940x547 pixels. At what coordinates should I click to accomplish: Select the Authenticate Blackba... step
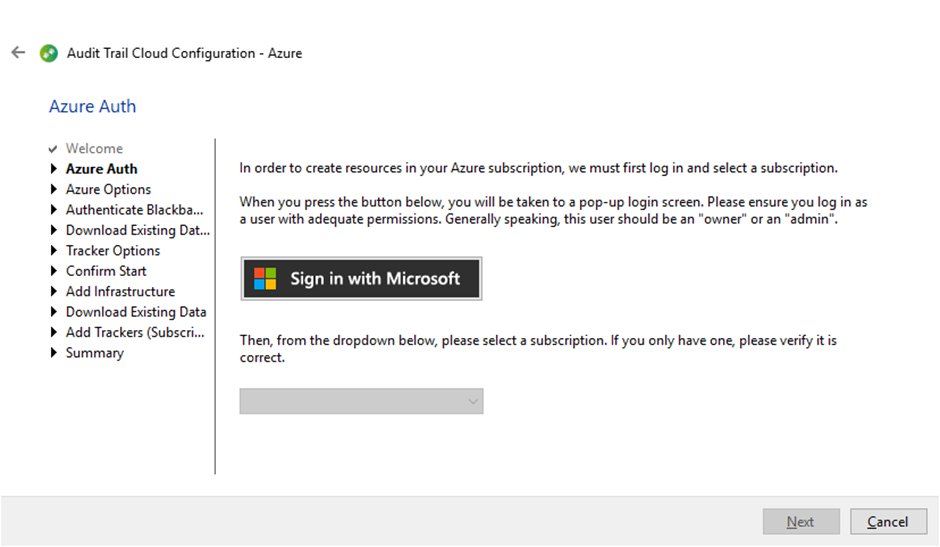(x=134, y=209)
